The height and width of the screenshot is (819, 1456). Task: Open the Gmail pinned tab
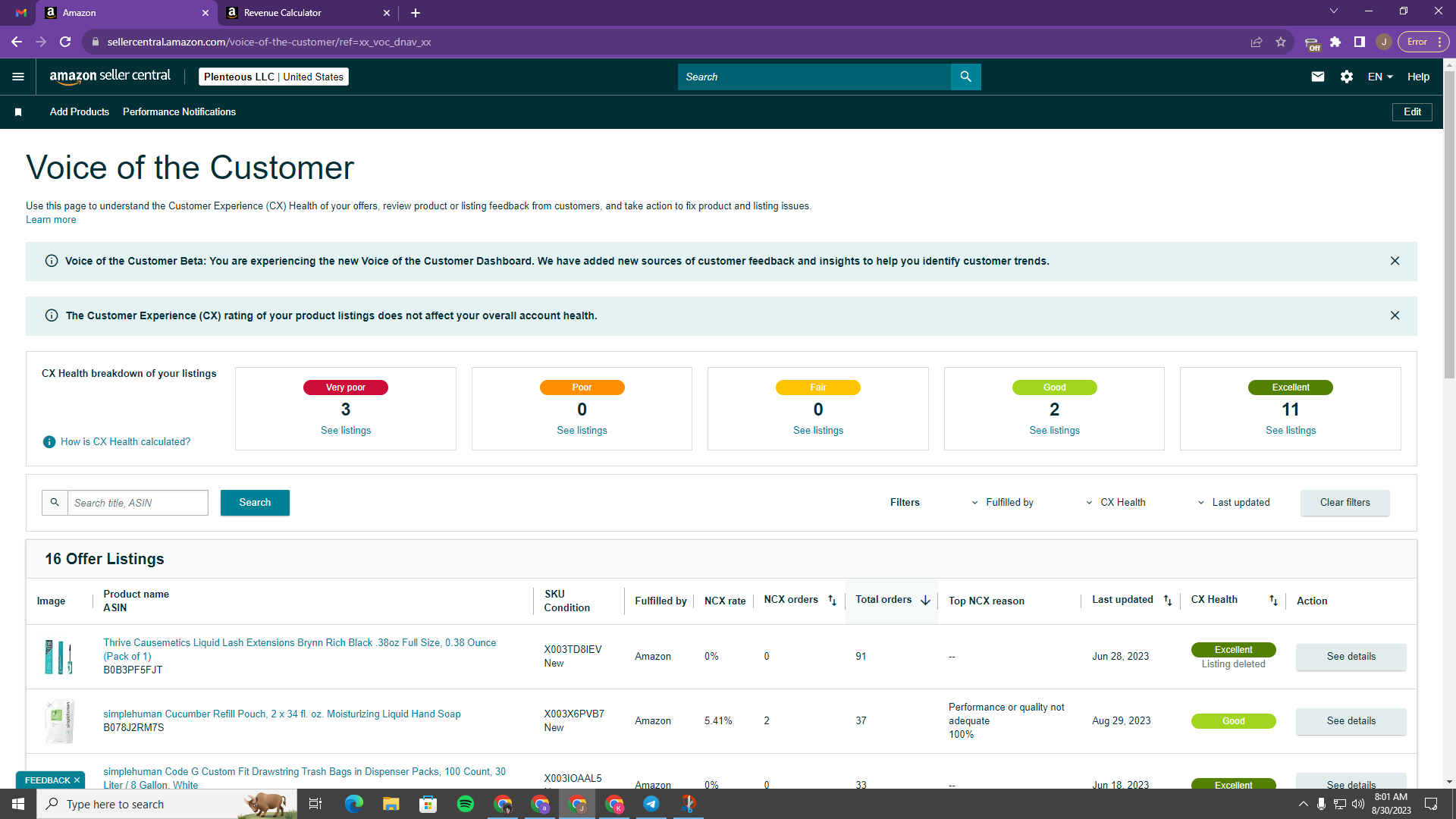pos(21,13)
